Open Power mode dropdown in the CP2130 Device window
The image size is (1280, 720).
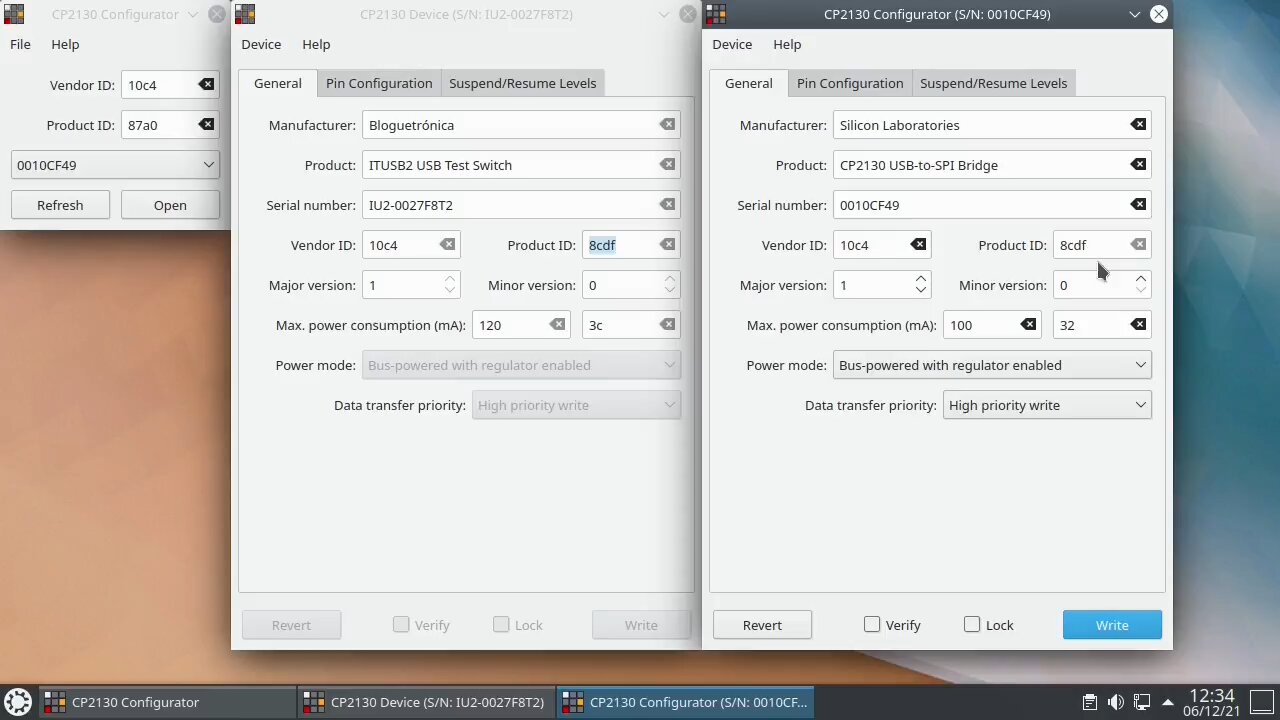click(521, 365)
